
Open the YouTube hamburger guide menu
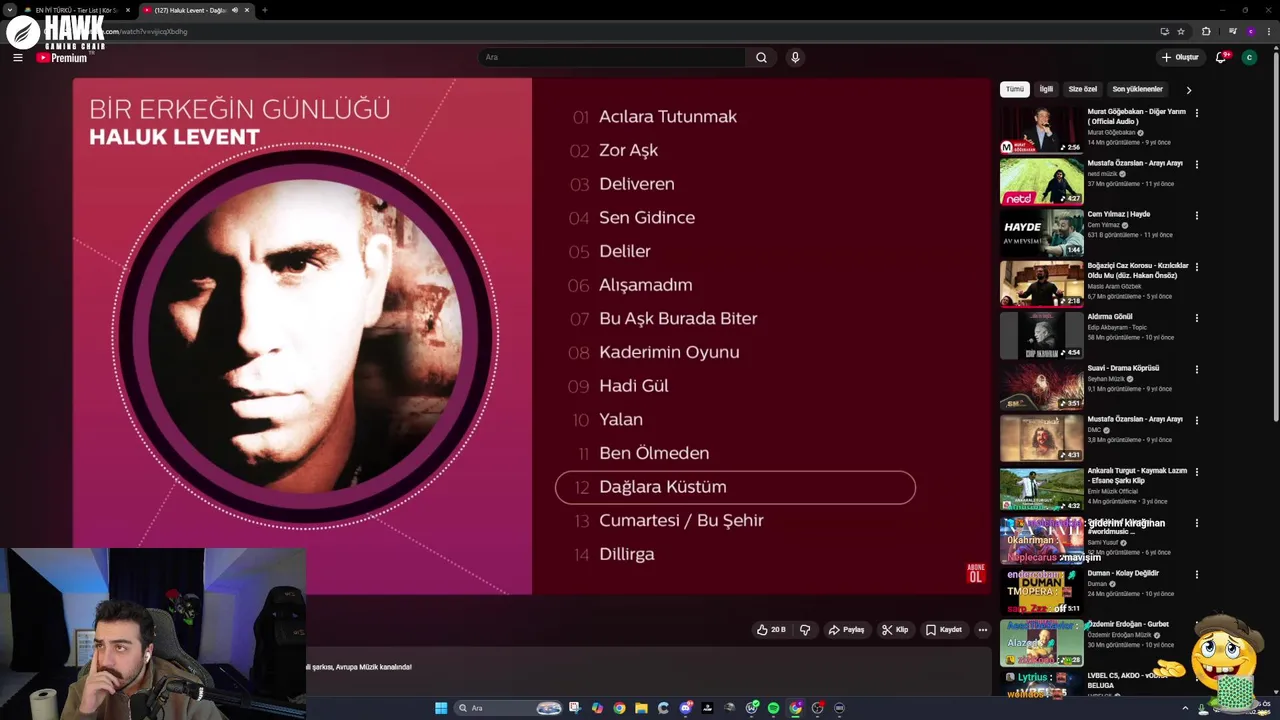(17, 58)
